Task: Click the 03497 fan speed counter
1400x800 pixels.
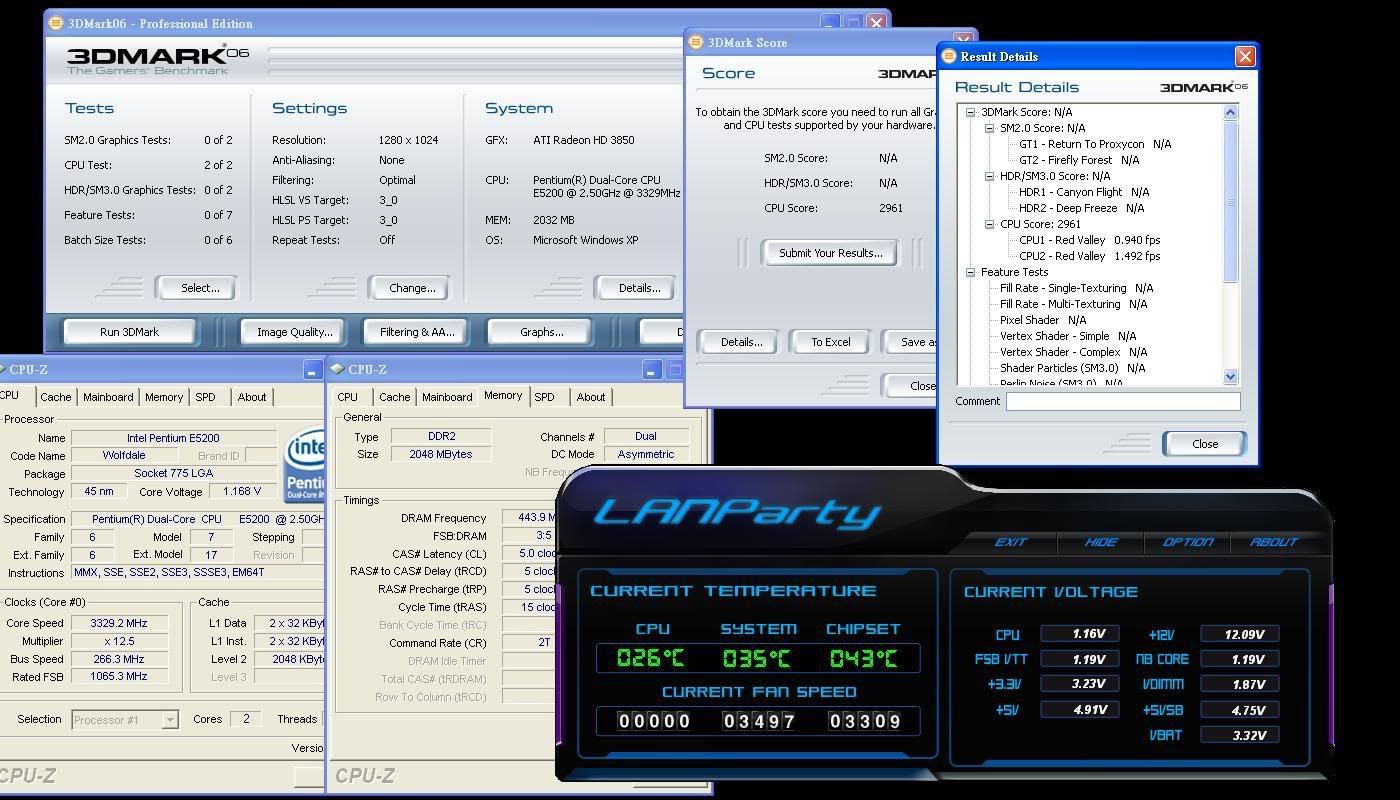Action: [x=758, y=721]
